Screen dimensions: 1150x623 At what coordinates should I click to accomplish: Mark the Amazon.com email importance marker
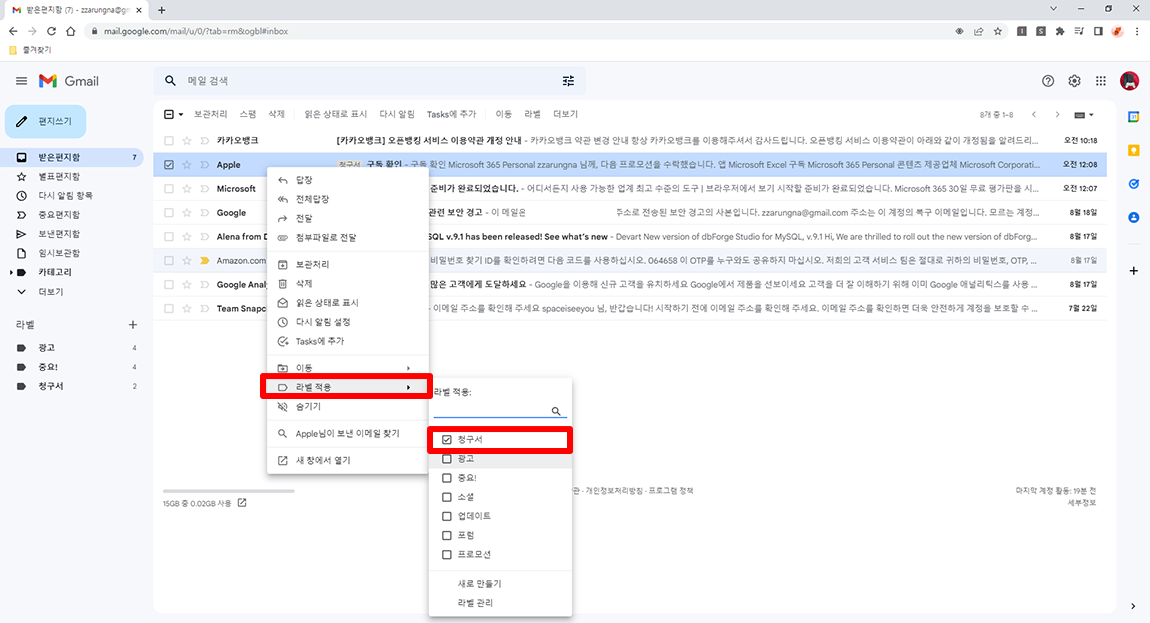(205, 261)
